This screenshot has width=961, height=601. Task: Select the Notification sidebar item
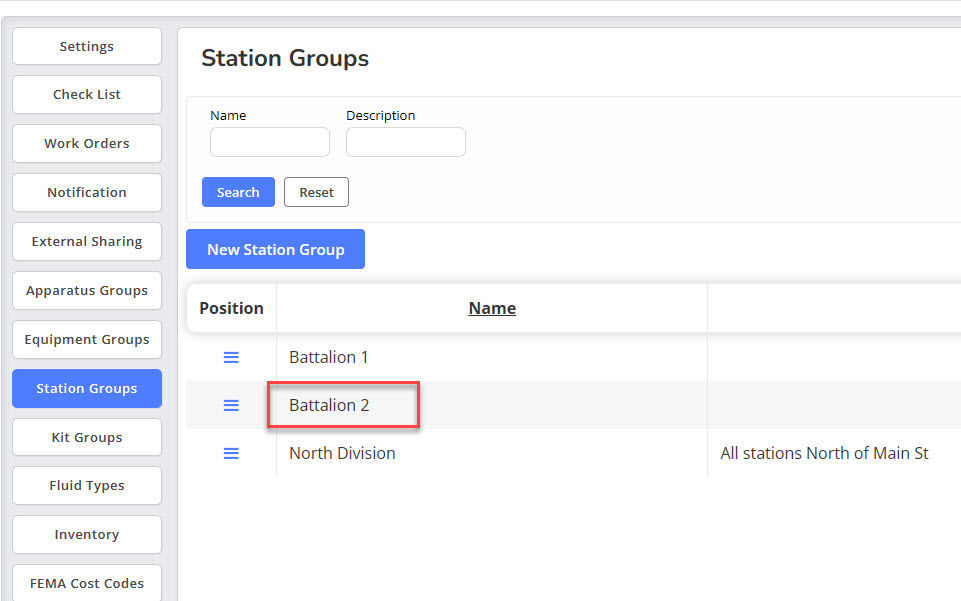[x=87, y=192]
